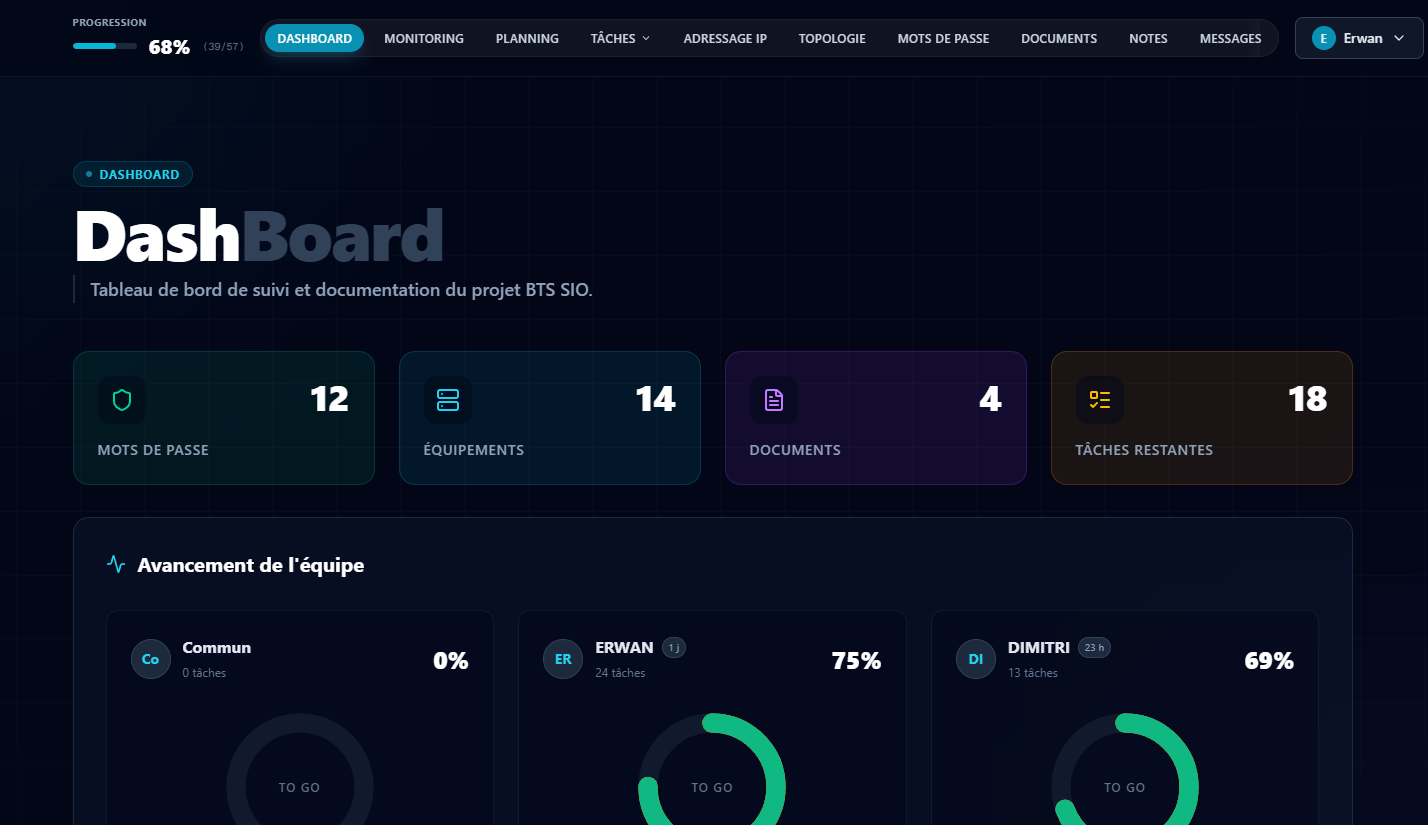Open the Erwan user account menu
The image size is (1428, 825).
(1359, 38)
